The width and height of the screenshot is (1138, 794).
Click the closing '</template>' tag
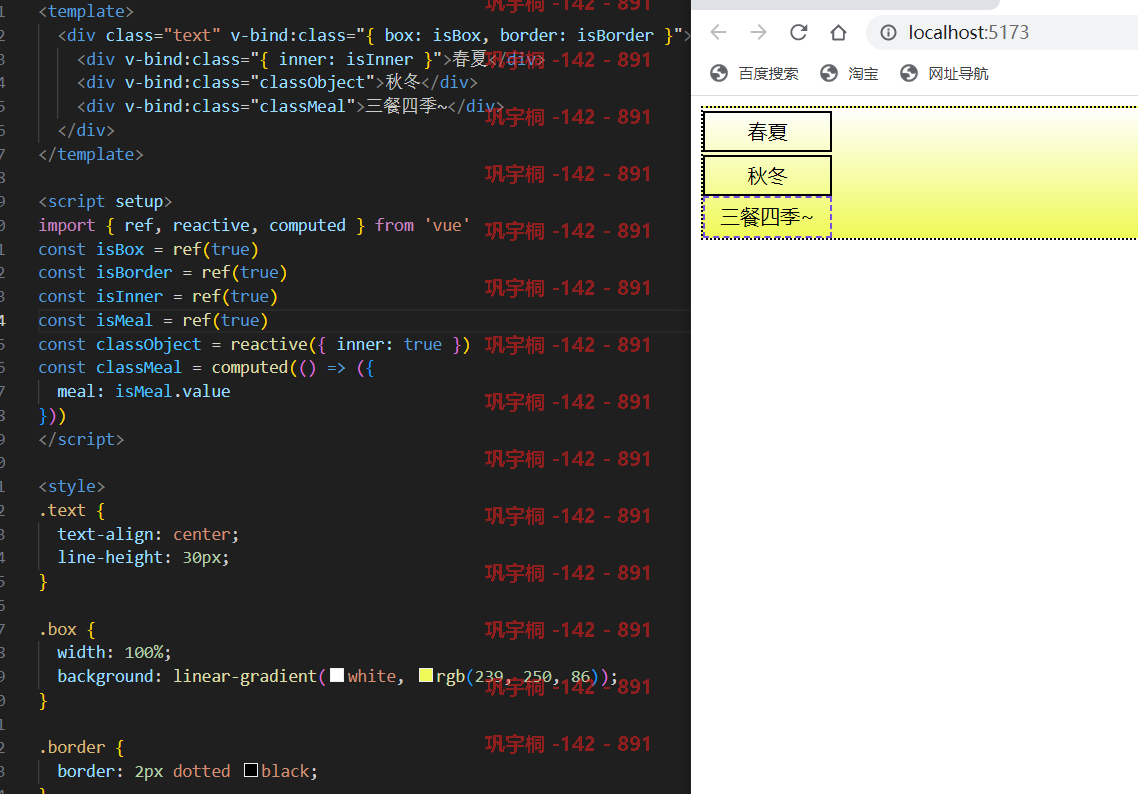91,154
